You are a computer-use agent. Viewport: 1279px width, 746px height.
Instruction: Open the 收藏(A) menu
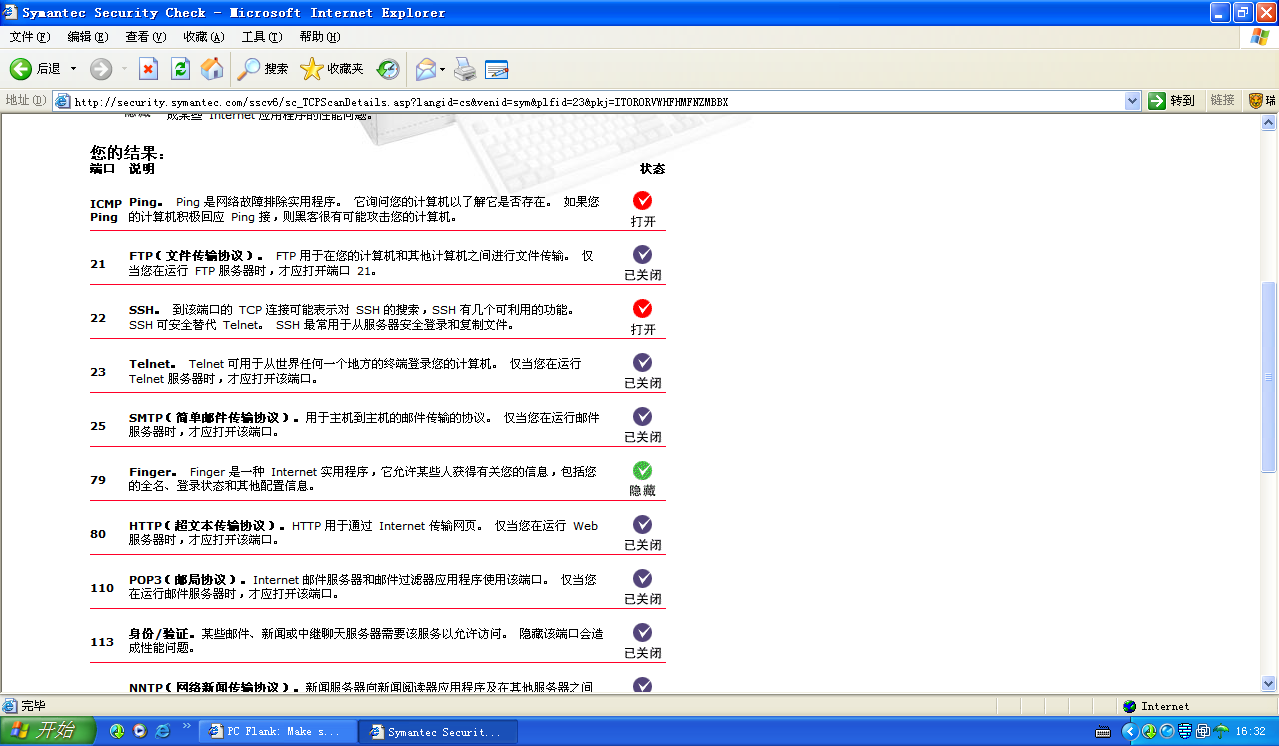[204, 37]
